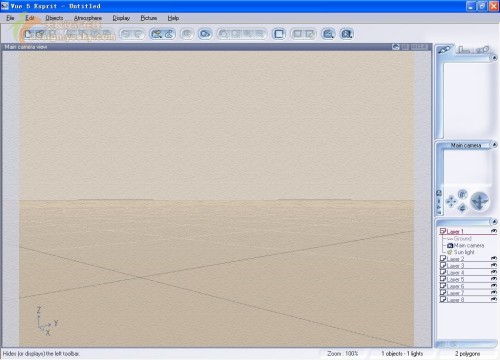500x360 pixels.
Task: Open the Objects menu
Action: (x=54, y=18)
